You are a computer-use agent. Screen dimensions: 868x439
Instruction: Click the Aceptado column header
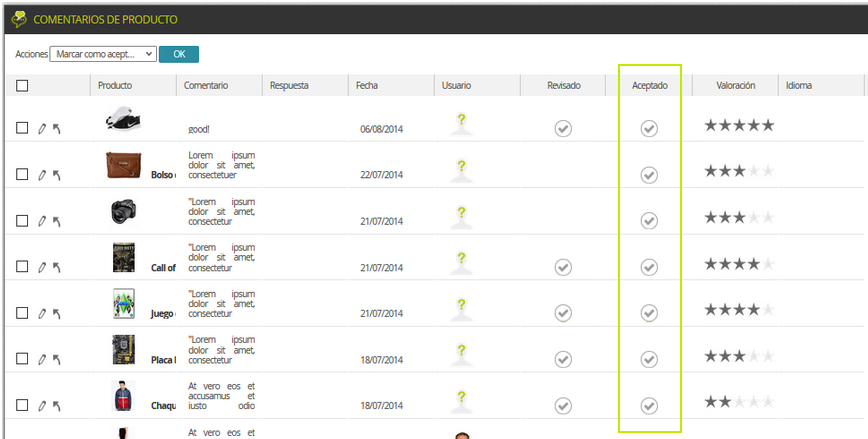pyautogui.click(x=649, y=85)
